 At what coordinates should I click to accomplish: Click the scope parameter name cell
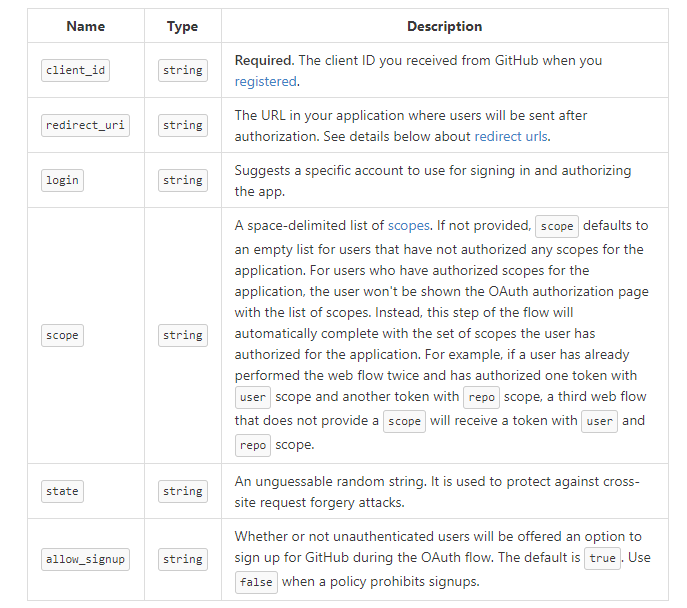click(62, 336)
